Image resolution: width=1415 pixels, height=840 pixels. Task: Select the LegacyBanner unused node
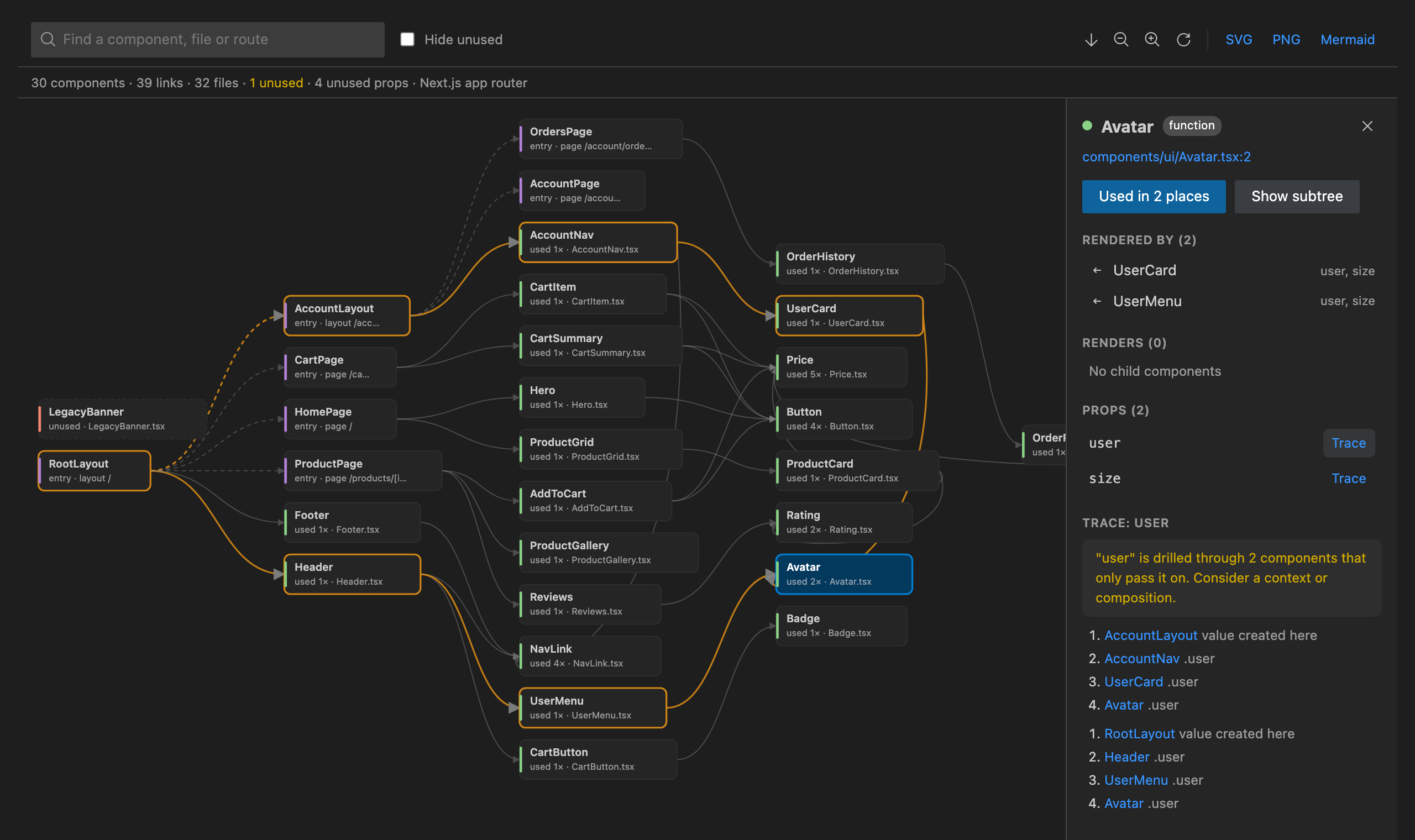pos(122,419)
